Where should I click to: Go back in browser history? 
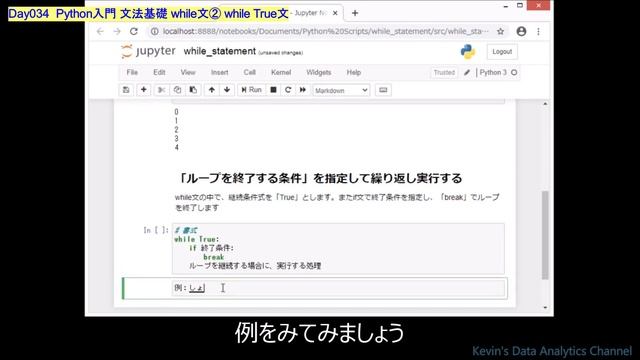[x=100, y=31]
